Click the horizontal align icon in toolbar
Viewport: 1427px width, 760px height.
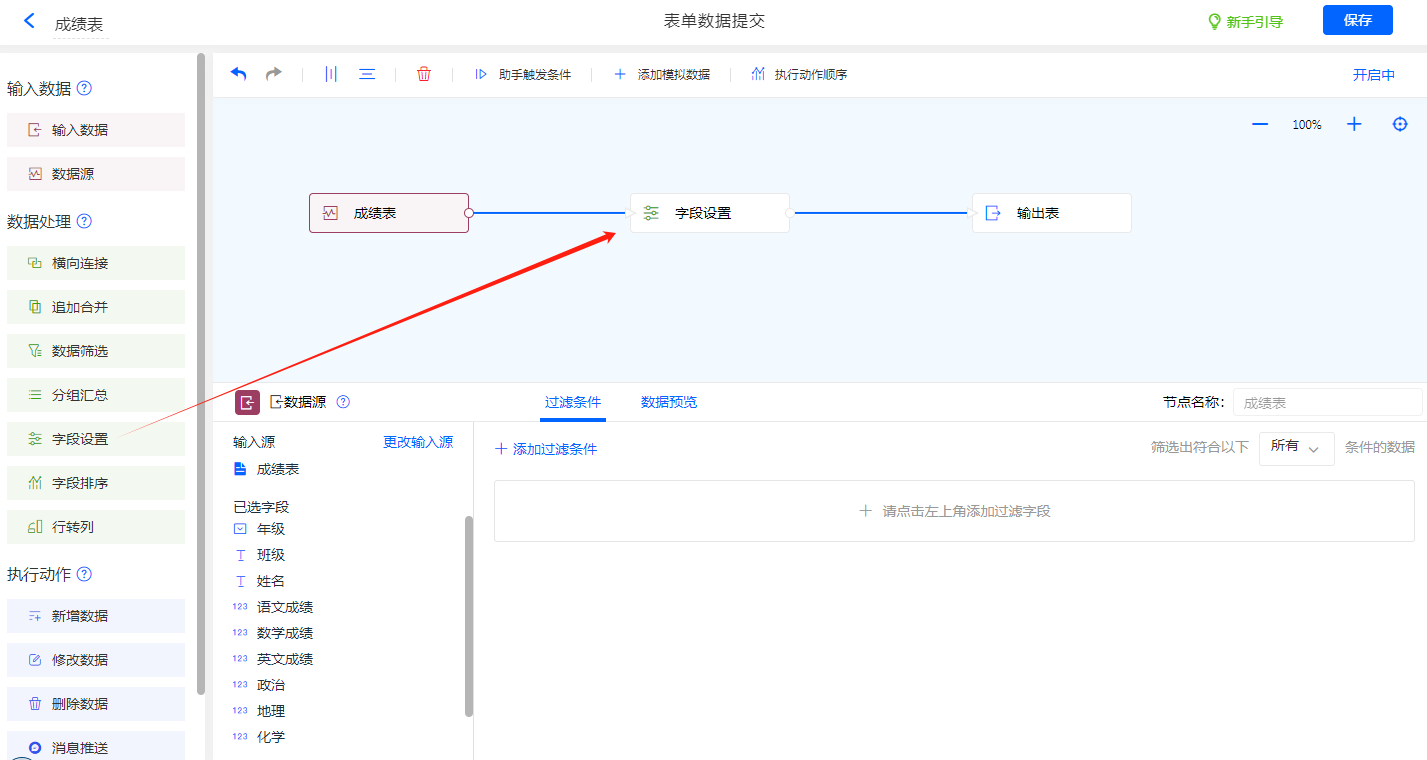pyautogui.click(x=367, y=74)
